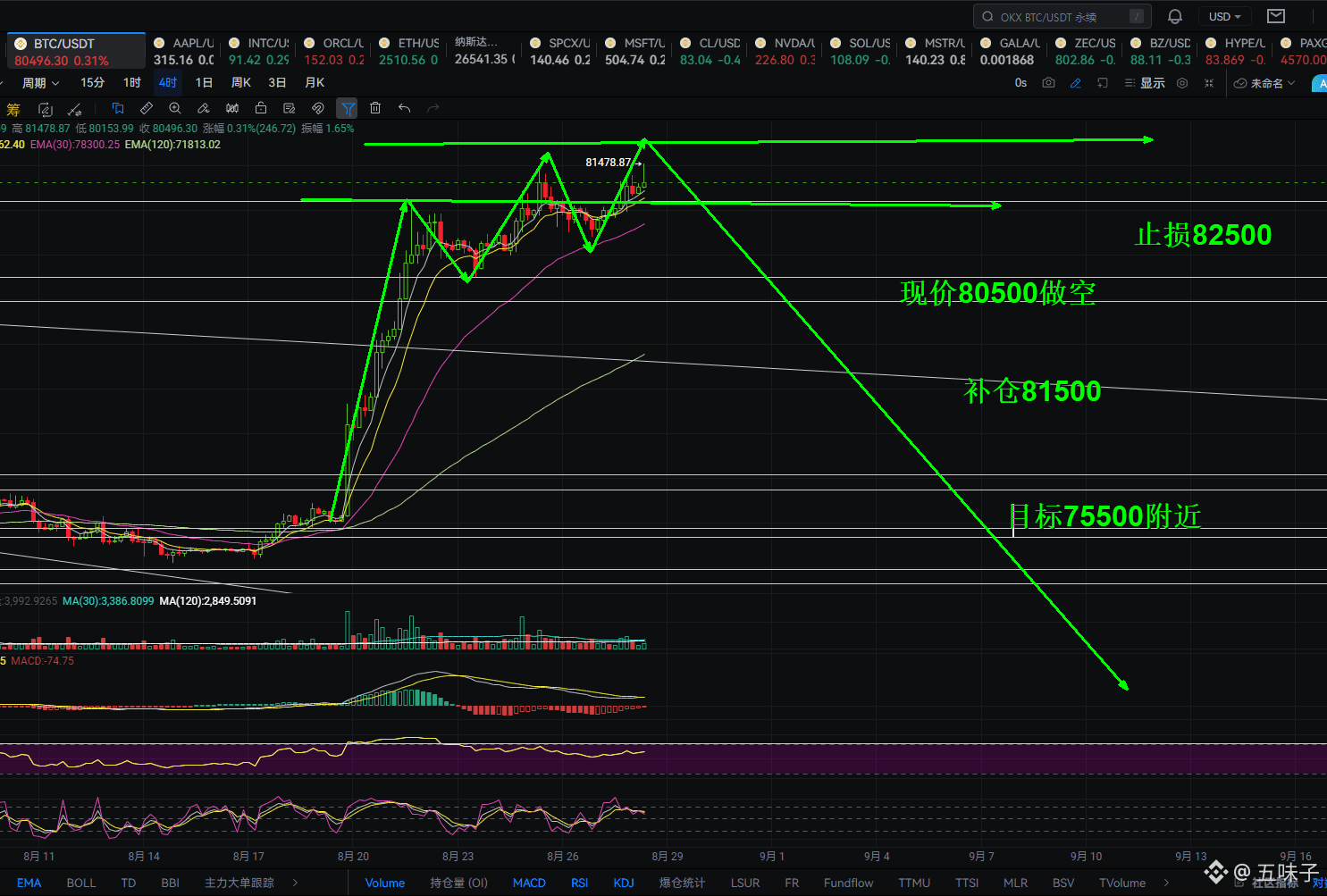
Task: Click the blue bookmark drawings icon
Action: coord(118,108)
